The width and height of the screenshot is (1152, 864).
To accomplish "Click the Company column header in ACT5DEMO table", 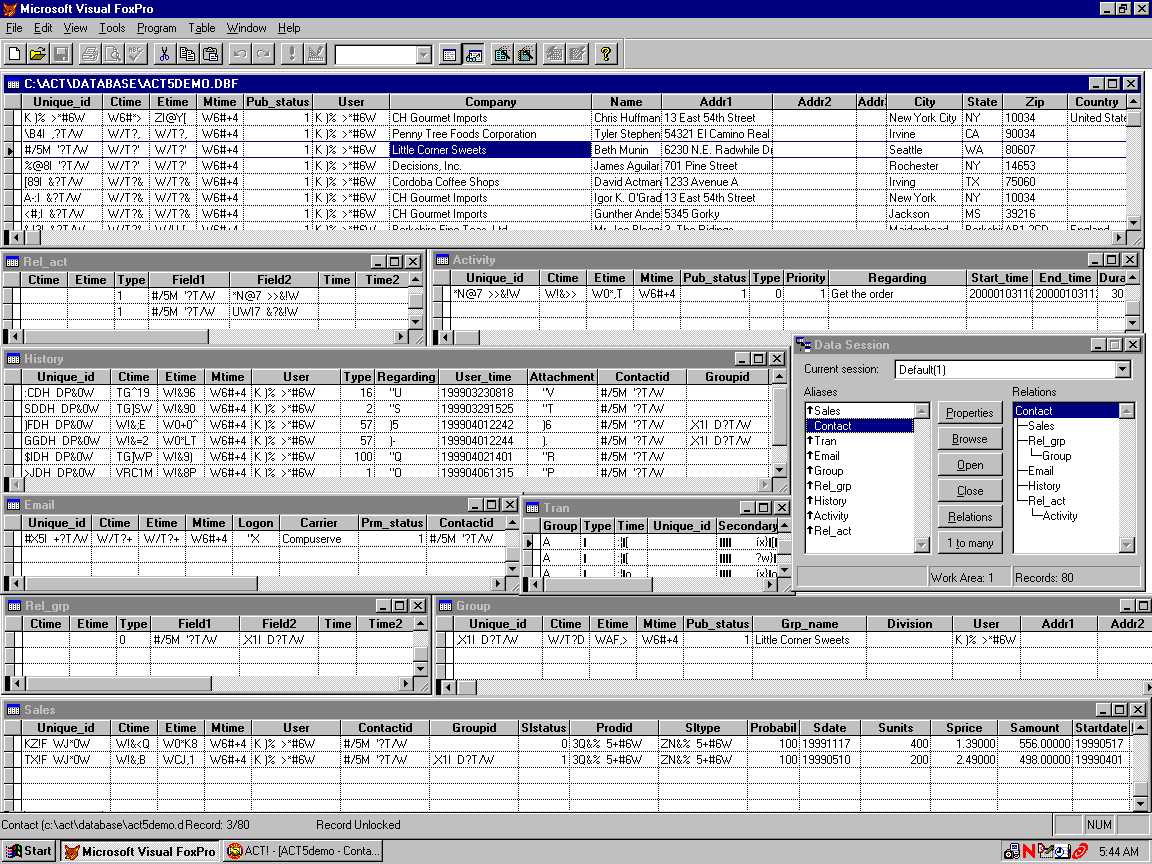I will 490,102.
